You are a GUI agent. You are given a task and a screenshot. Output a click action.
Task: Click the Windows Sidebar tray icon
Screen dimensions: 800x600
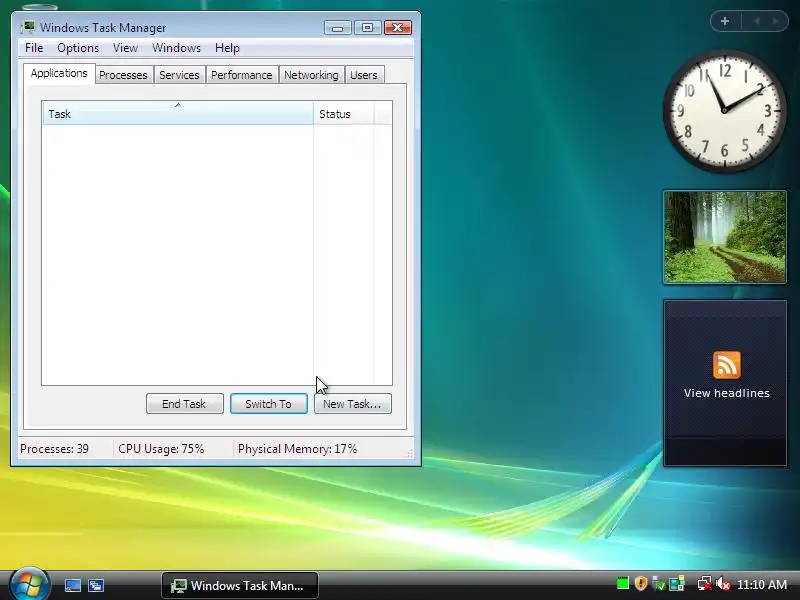click(677, 584)
